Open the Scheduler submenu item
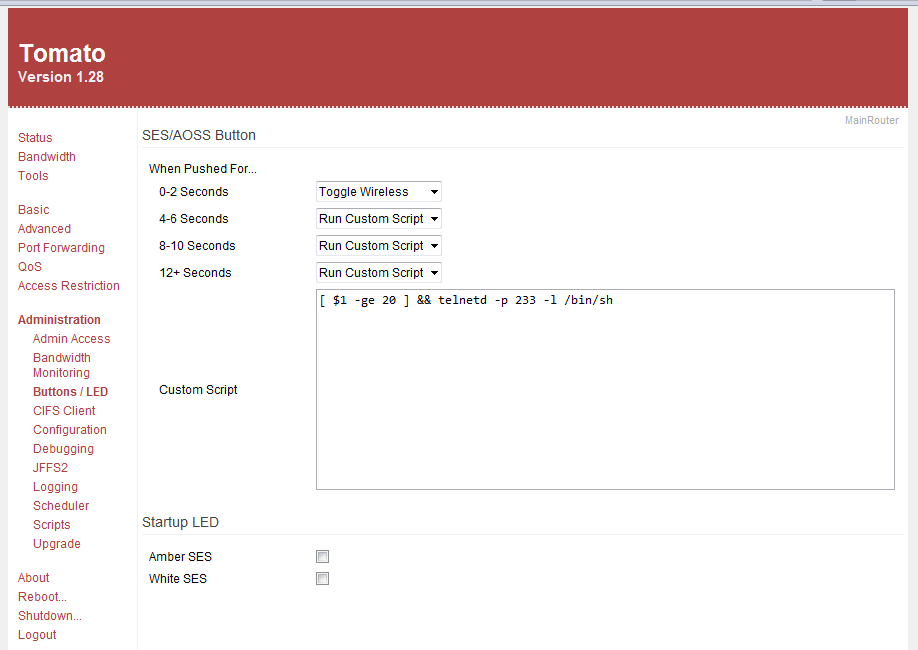The width and height of the screenshot is (918, 650). [x=61, y=505]
